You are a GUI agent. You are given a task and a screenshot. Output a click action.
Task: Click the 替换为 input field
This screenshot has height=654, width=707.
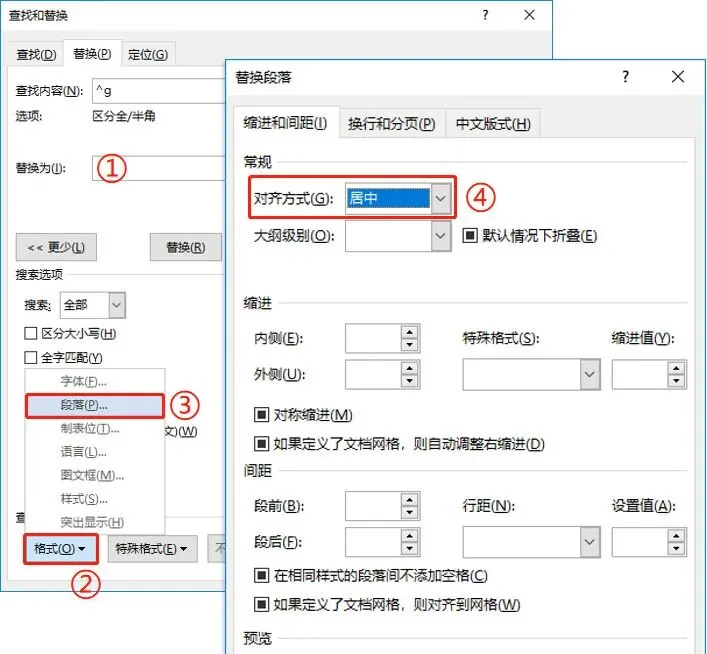pyautogui.click(x=159, y=168)
